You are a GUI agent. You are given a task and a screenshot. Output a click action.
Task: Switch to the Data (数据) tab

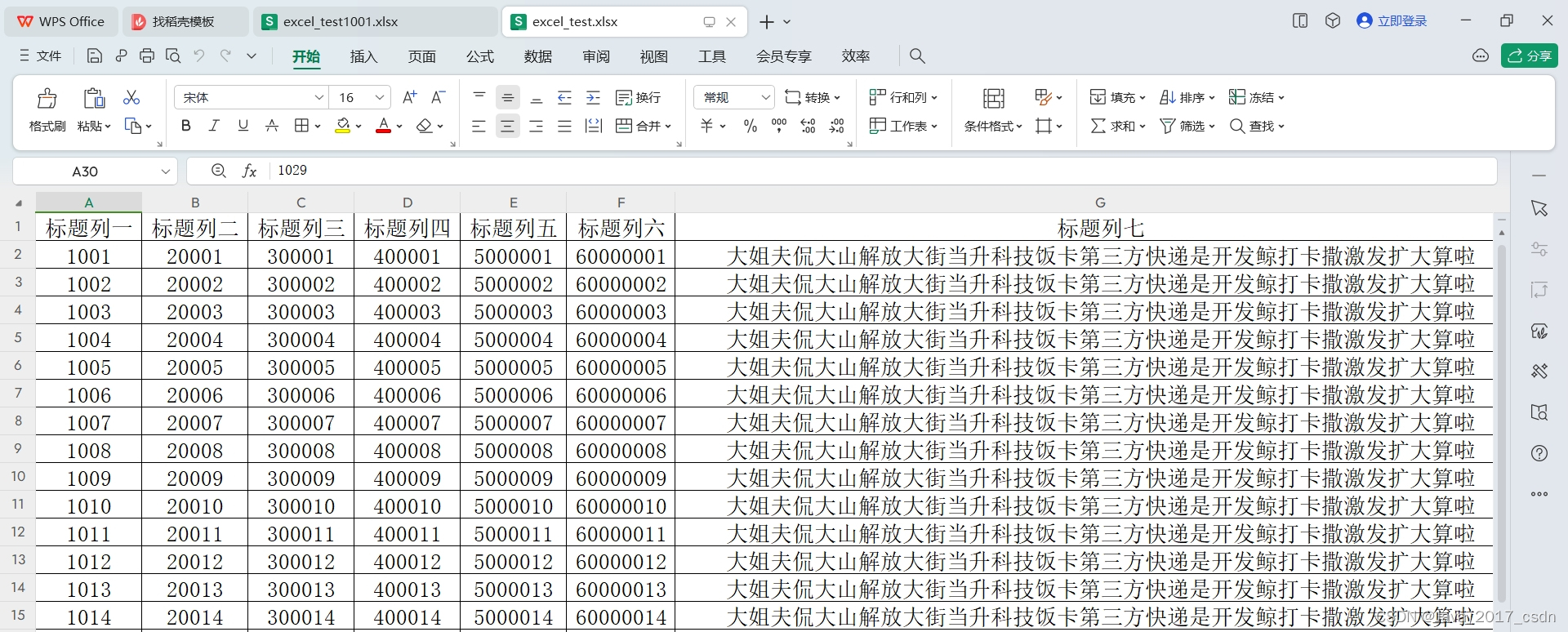(538, 56)
